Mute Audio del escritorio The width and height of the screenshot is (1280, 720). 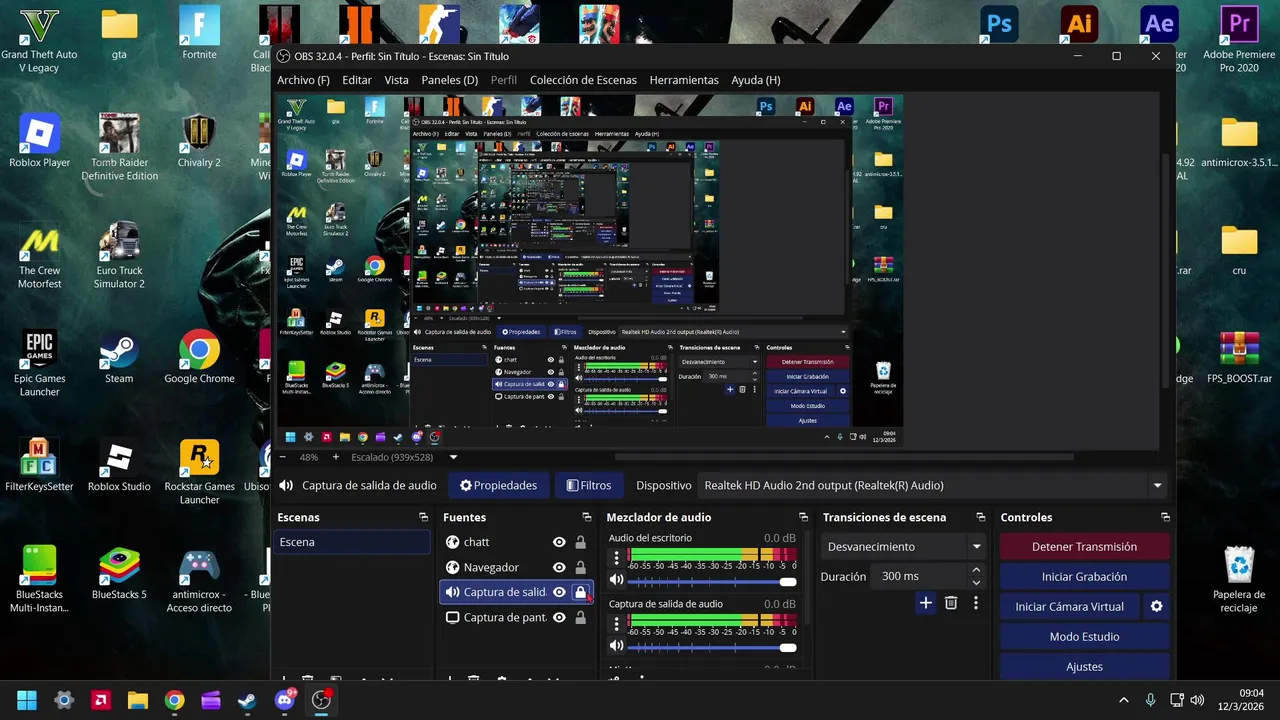[617, 580]
